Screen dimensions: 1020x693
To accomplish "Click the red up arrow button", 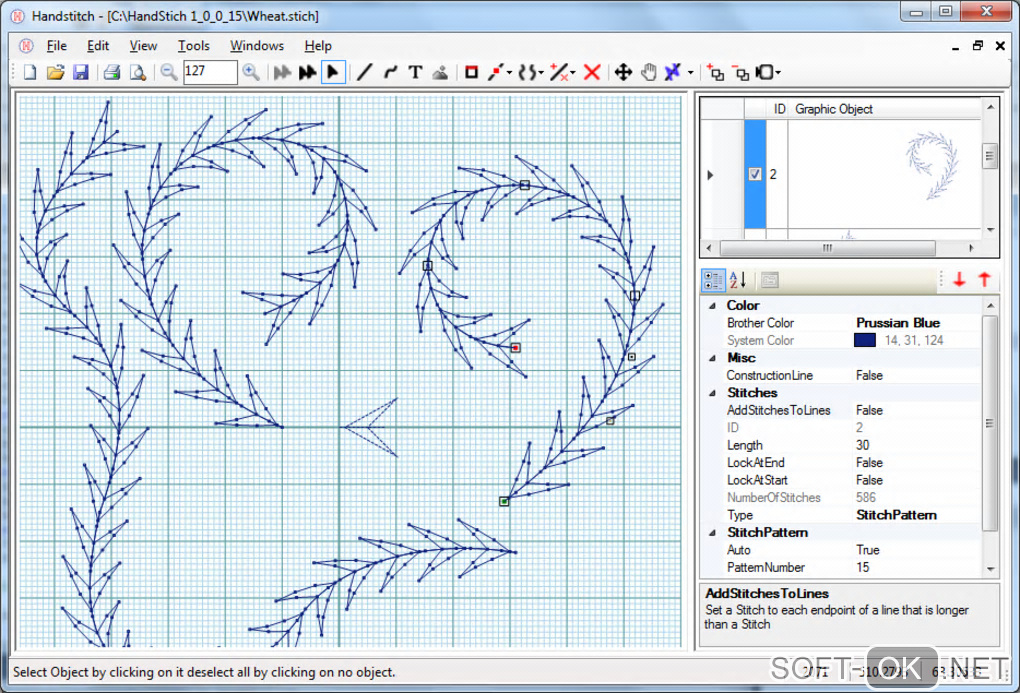I will [x=984, y=280].
